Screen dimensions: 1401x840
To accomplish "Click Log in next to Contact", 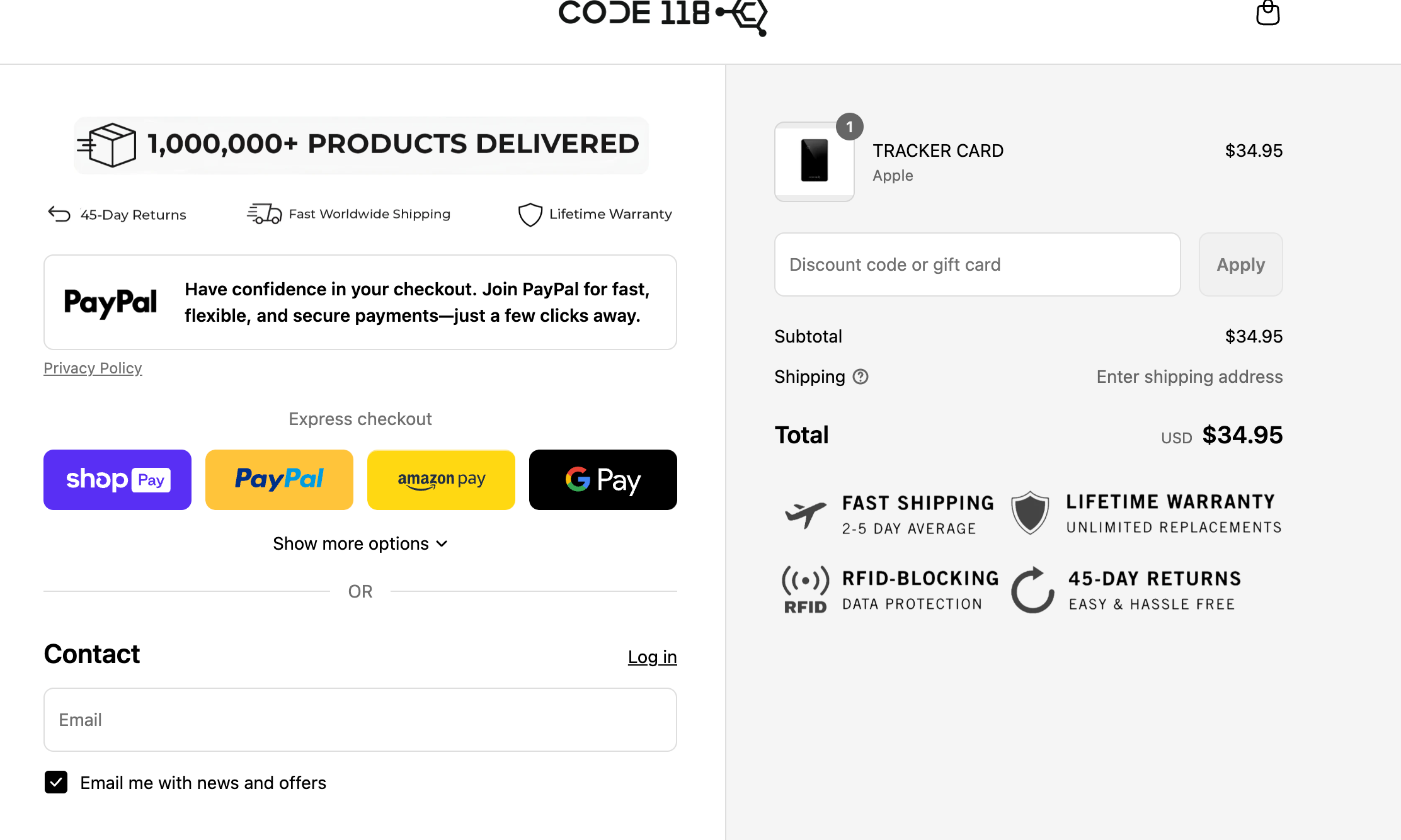I will (653, 657).
